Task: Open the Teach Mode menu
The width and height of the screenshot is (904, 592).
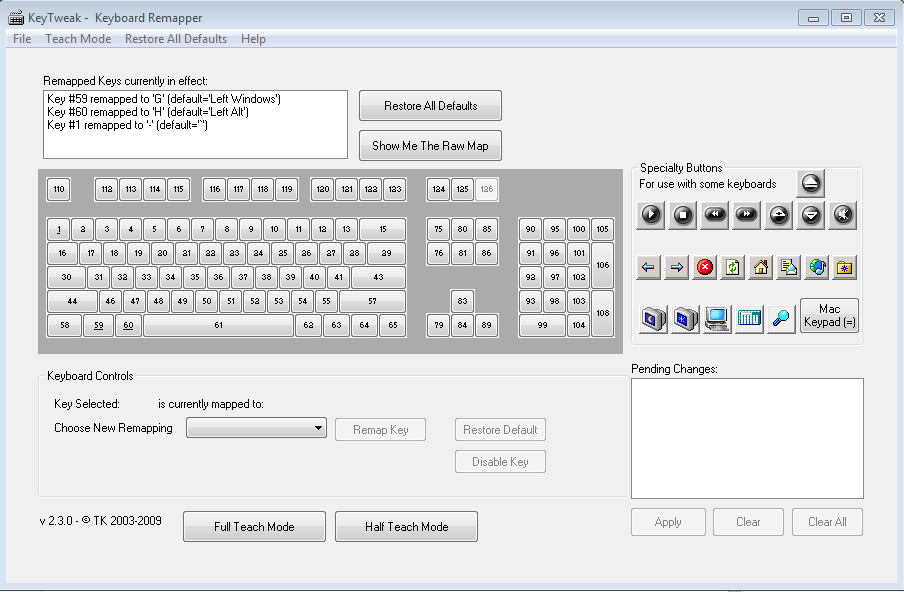Action: pos(78,39)
